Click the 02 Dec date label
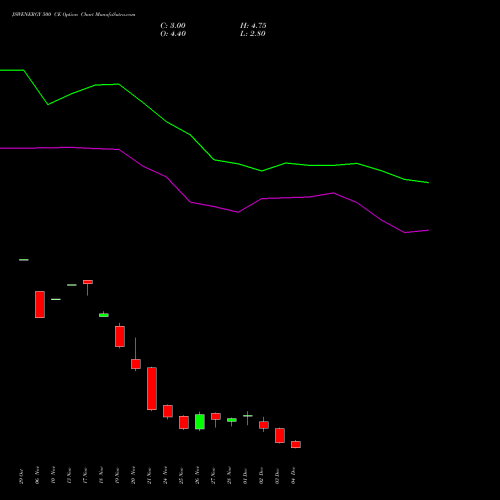Viewport: 500px width, 500px height. [261, 476]
